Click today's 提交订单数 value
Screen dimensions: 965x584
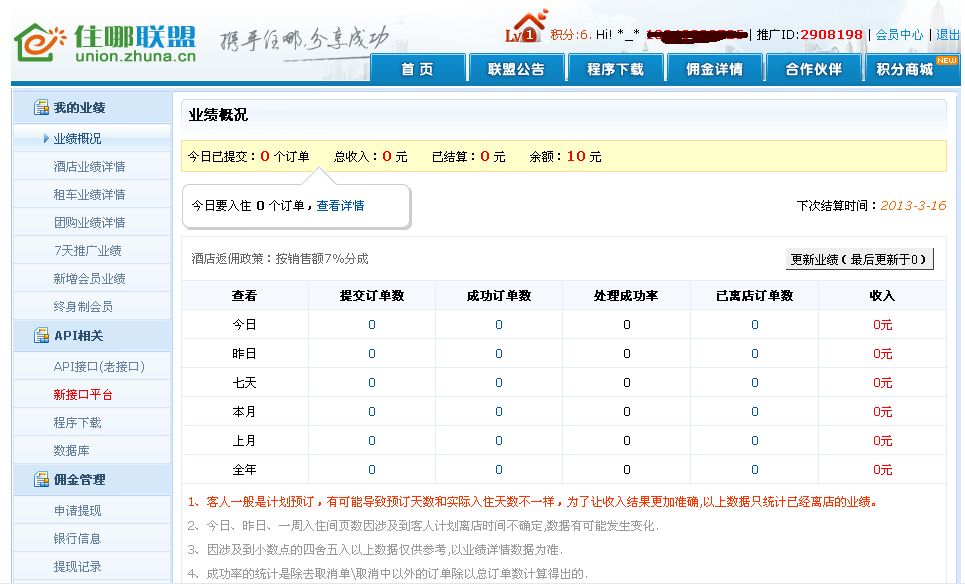372,325
